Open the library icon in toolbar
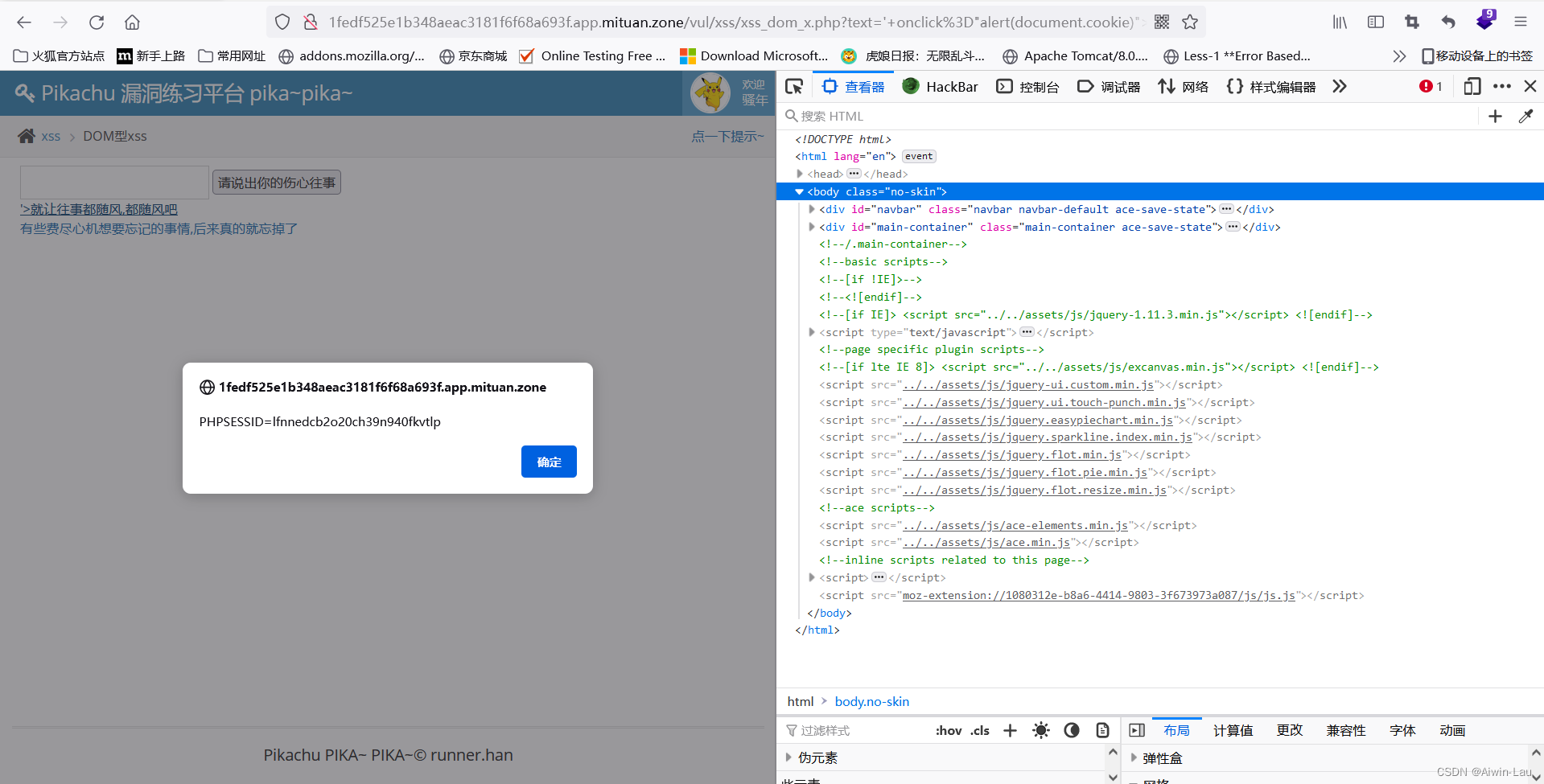1544x784 pixels. pos(1340,23)
